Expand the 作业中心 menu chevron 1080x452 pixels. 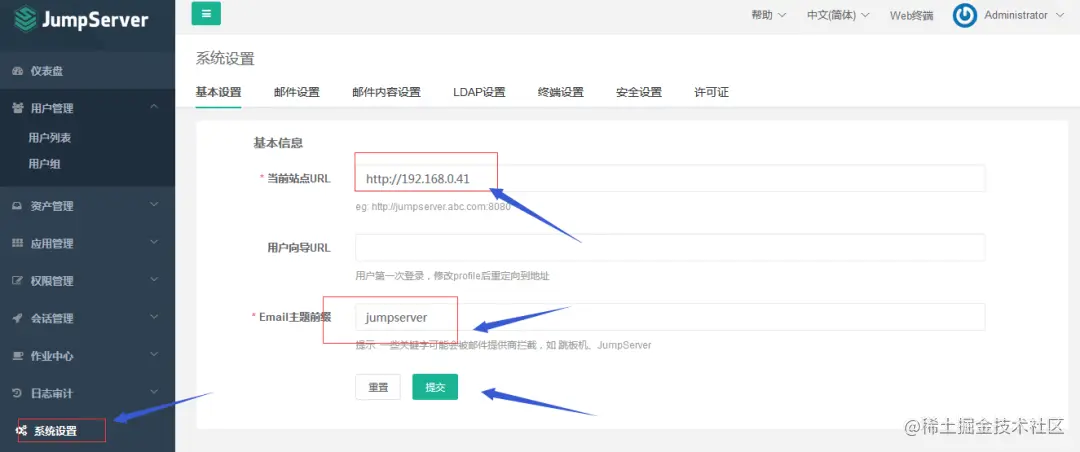[154, 355]
